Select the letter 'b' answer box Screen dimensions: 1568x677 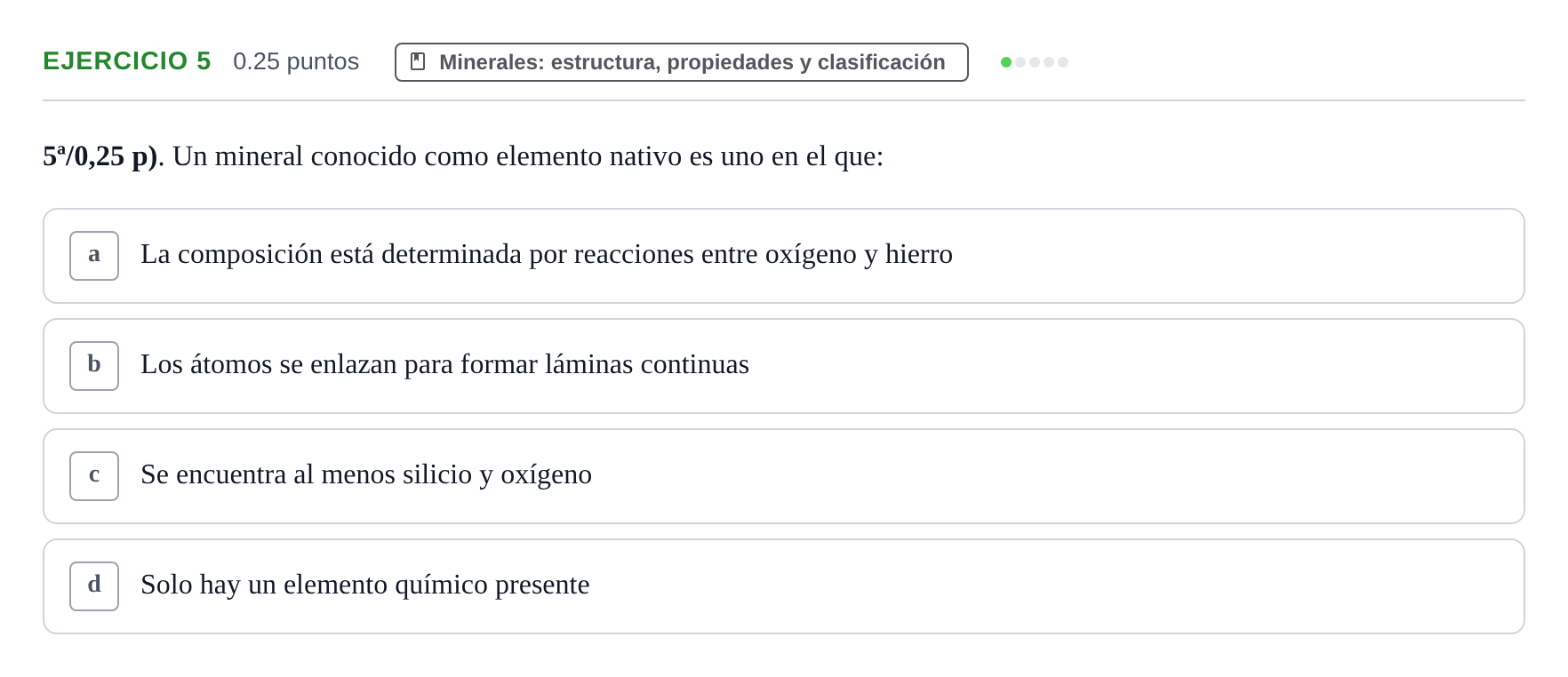point(94,366)
